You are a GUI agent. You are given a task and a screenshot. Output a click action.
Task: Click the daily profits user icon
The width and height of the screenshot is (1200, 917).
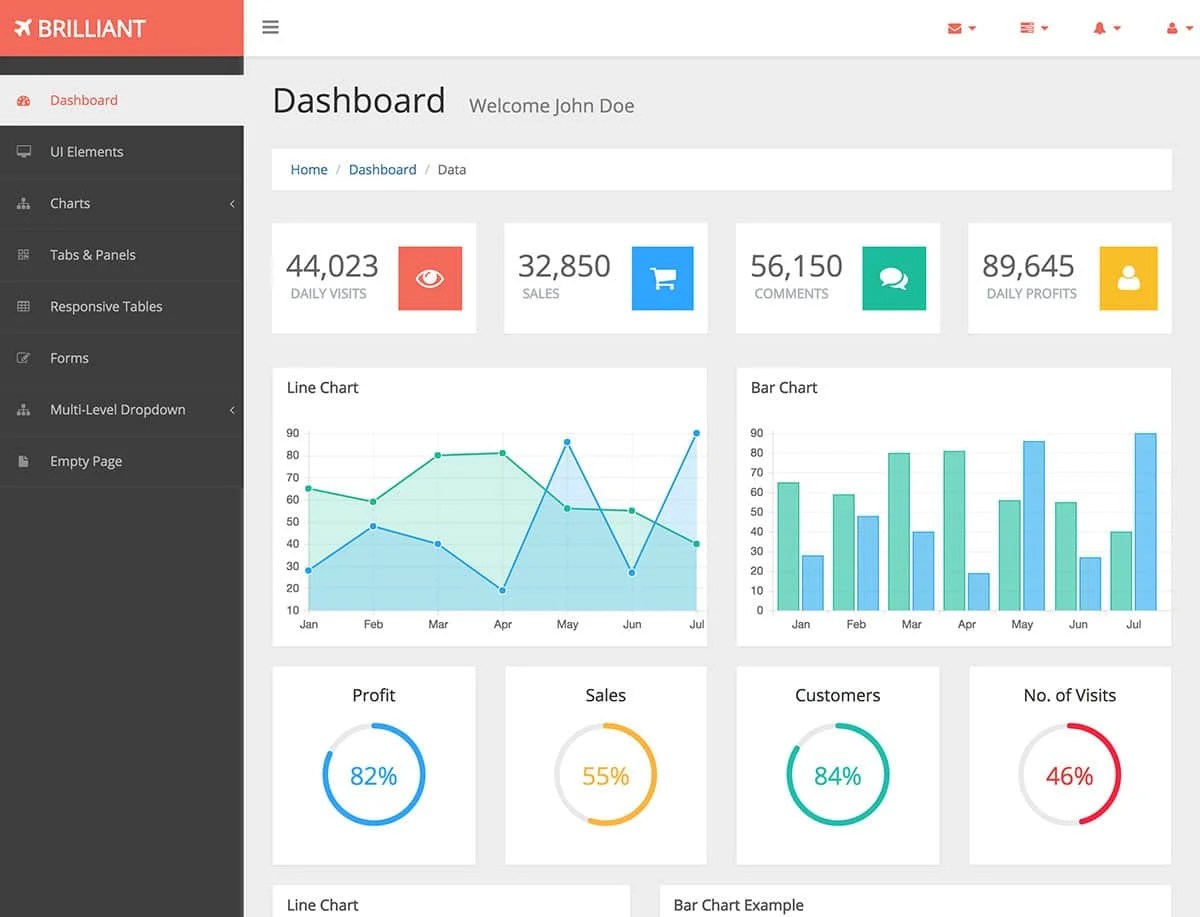pos(1126,278)
